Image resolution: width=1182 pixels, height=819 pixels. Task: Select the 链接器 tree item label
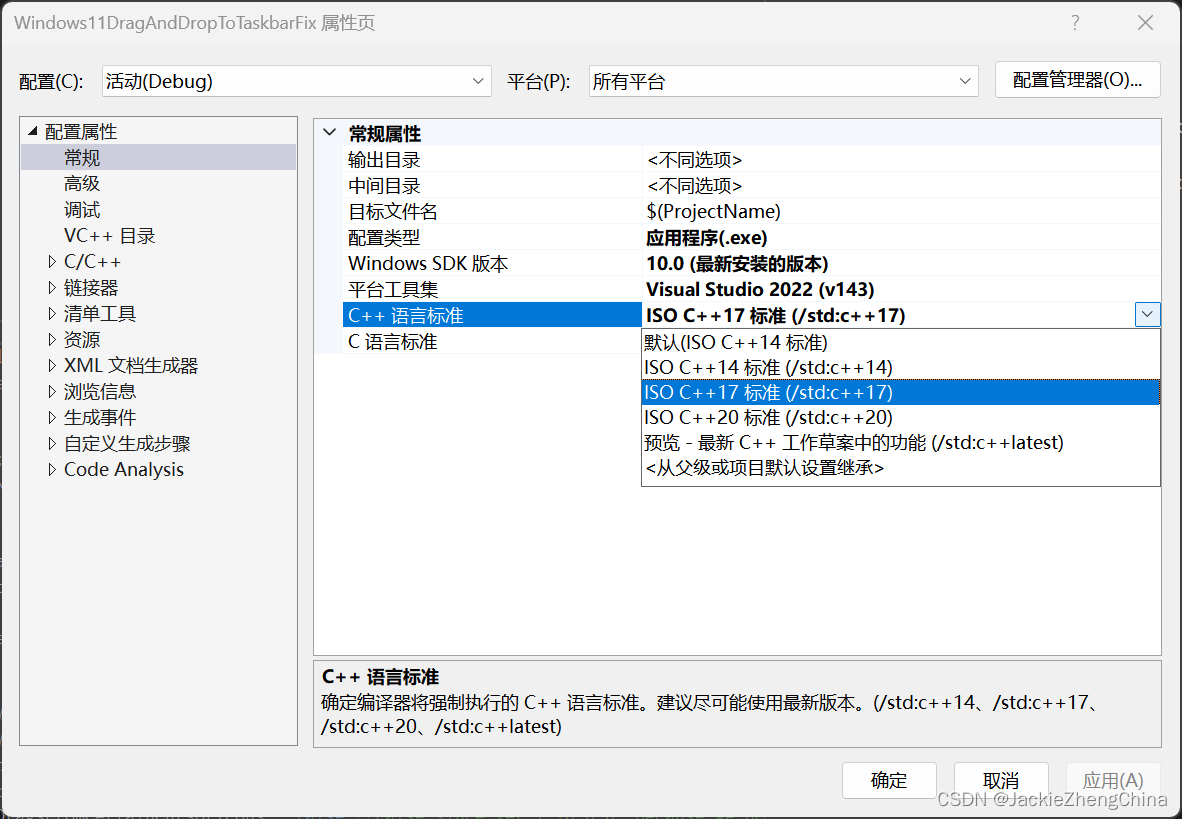pyautogui.click(x=91, y=287)
